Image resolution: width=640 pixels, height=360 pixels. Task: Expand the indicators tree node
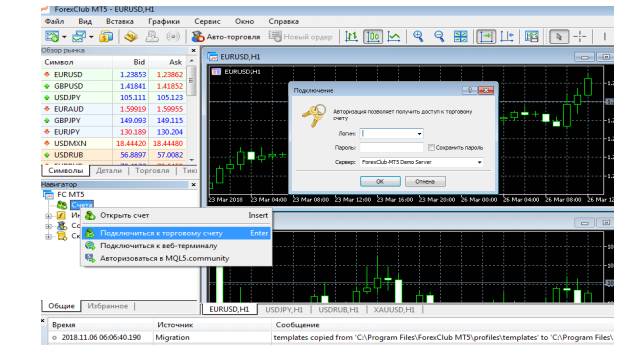point(49,216)
